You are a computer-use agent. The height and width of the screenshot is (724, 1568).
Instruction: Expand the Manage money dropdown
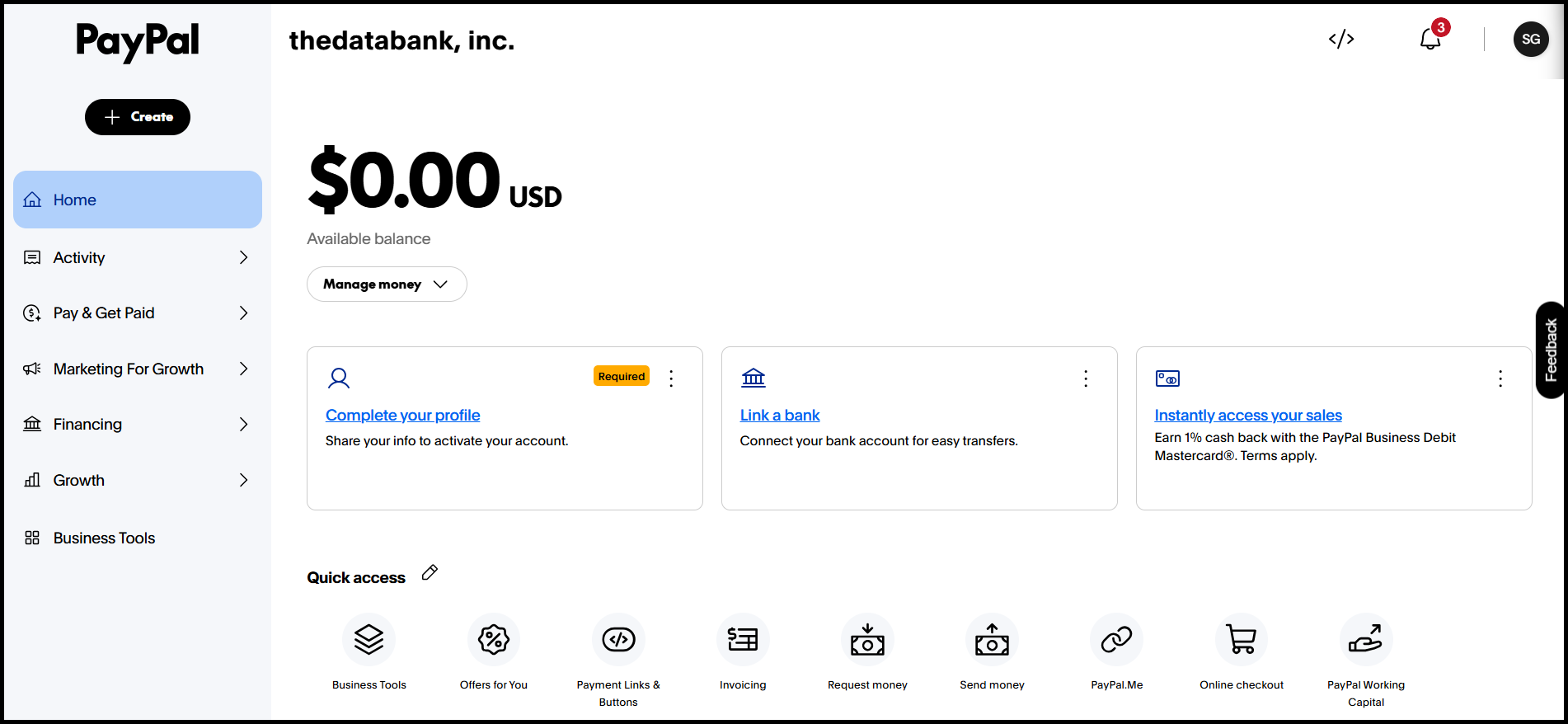coord(387,284)
